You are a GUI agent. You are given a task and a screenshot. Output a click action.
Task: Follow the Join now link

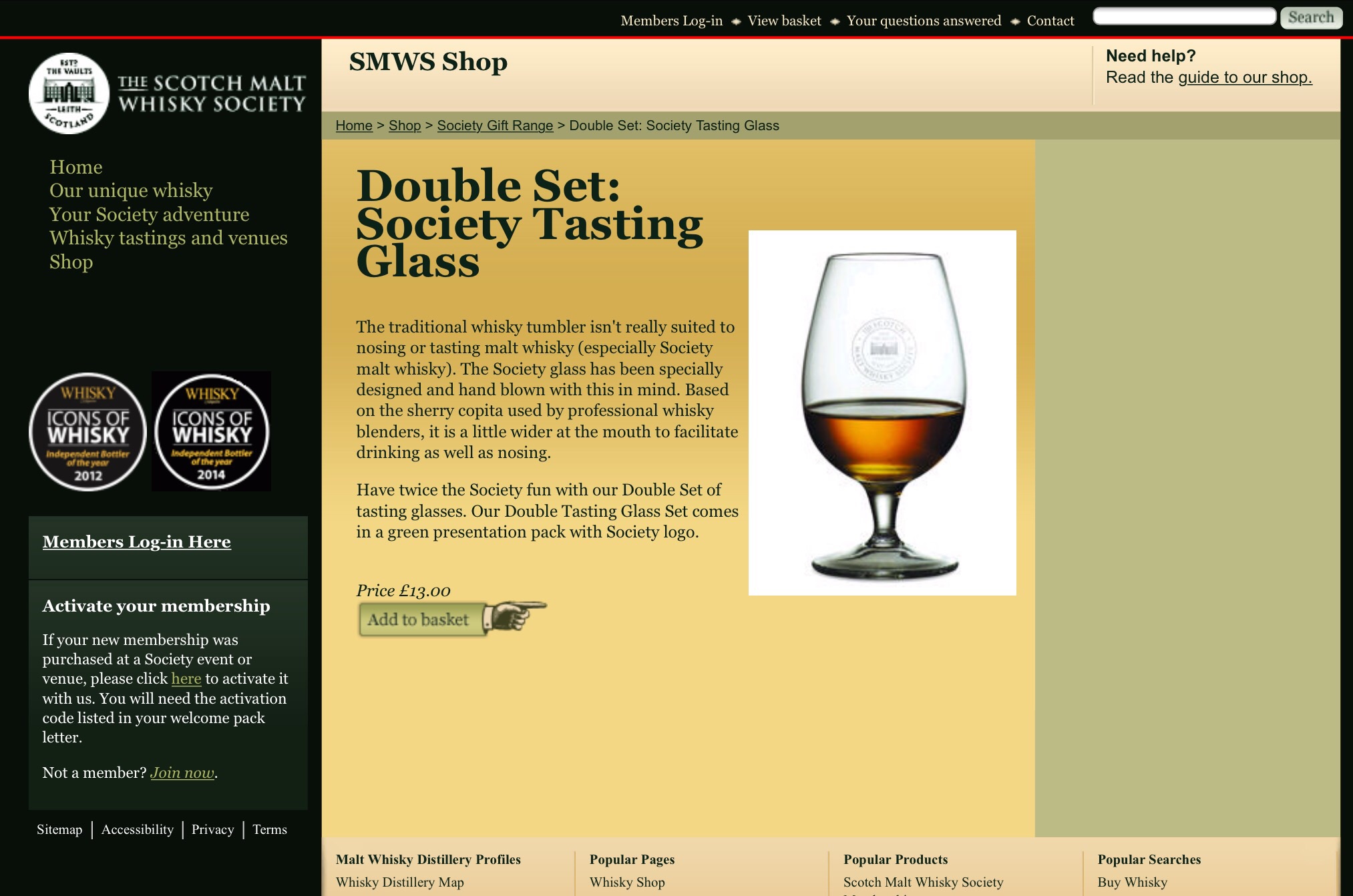tap(182, 773)
